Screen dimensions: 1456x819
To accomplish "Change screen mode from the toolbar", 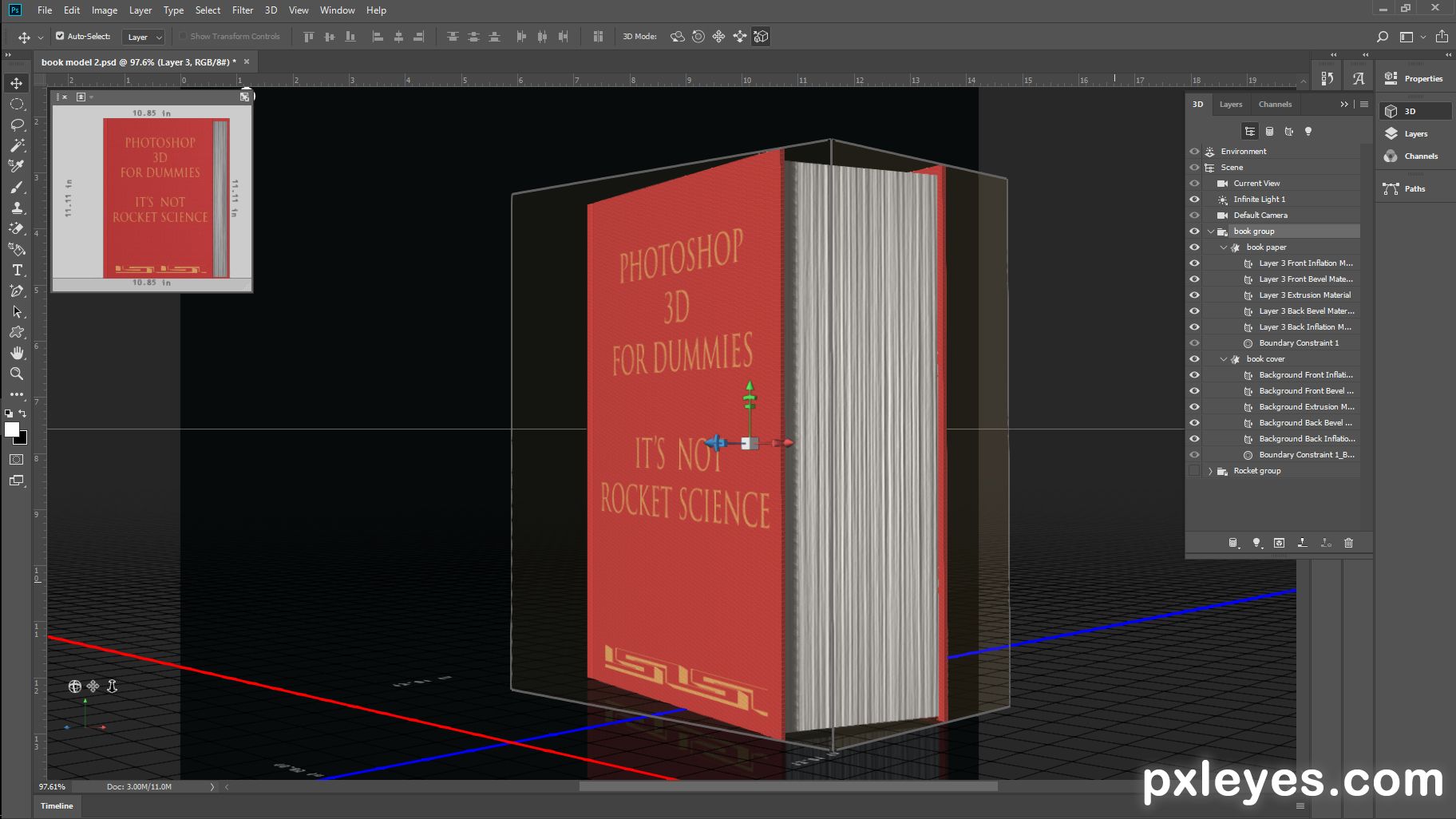I will coord(17,481).
